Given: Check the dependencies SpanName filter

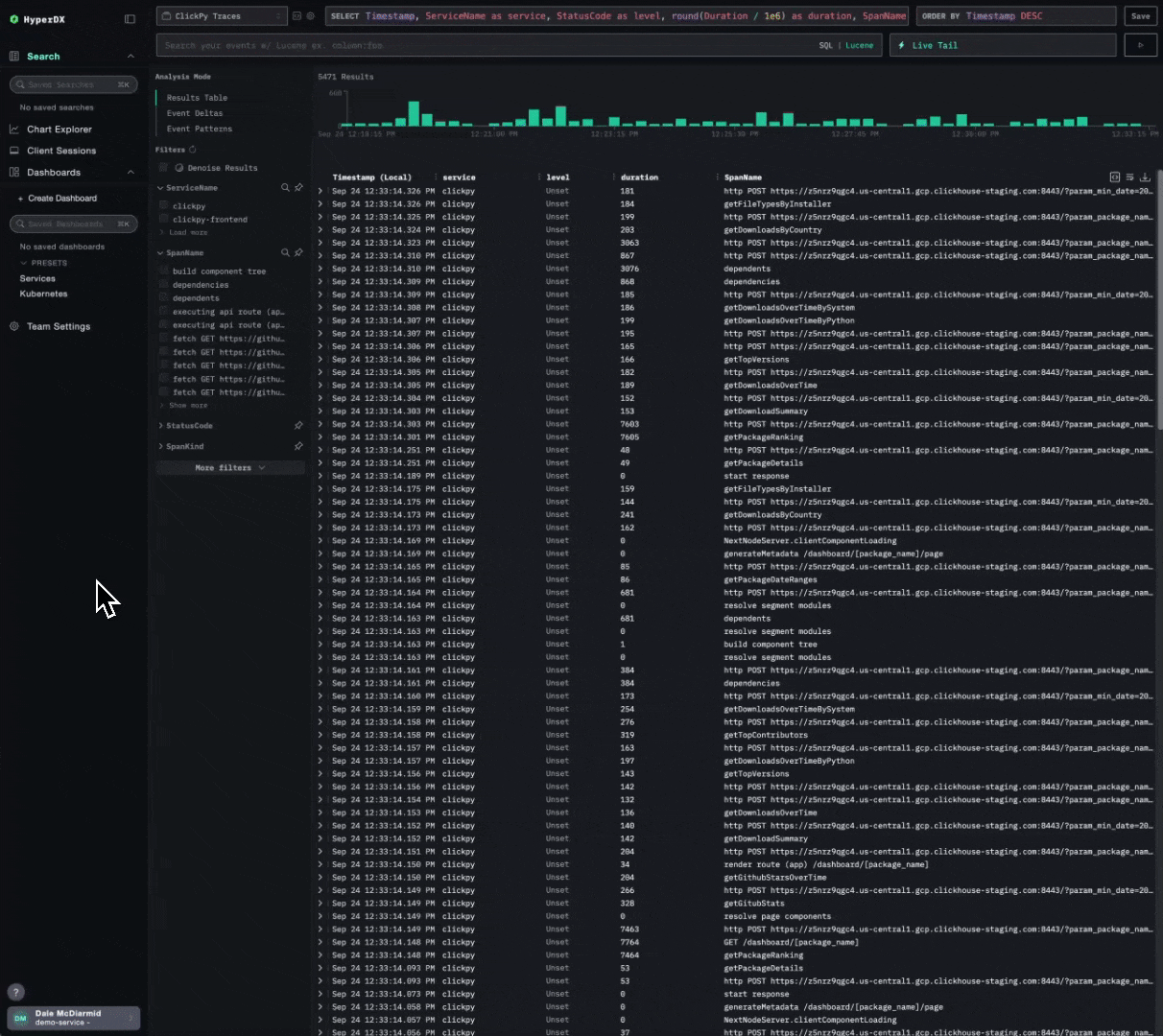Looking at the screenshot, I should [162, 284].
